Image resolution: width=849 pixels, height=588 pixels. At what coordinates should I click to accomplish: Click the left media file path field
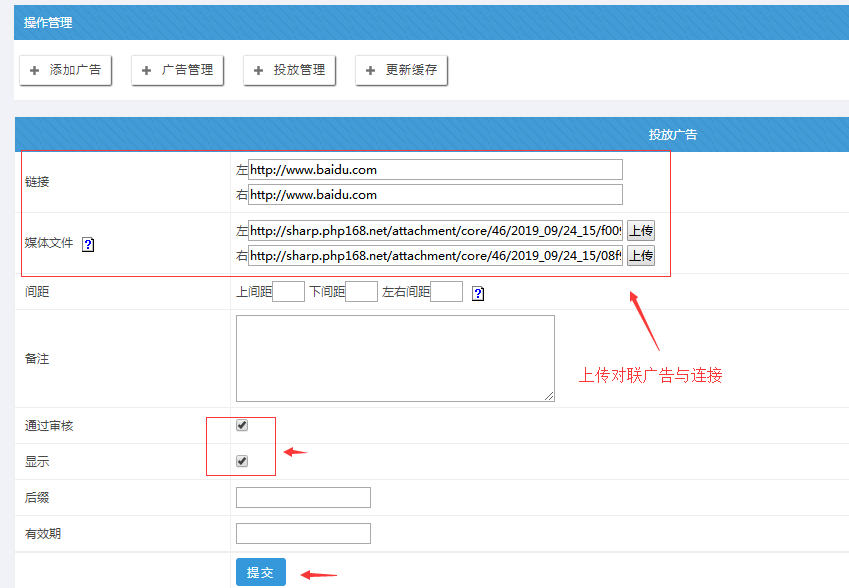[435, 231]
